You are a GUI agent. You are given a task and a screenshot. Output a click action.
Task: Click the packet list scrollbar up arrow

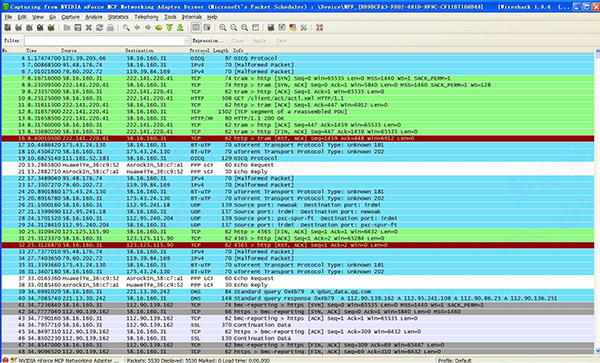click(597, 51)
